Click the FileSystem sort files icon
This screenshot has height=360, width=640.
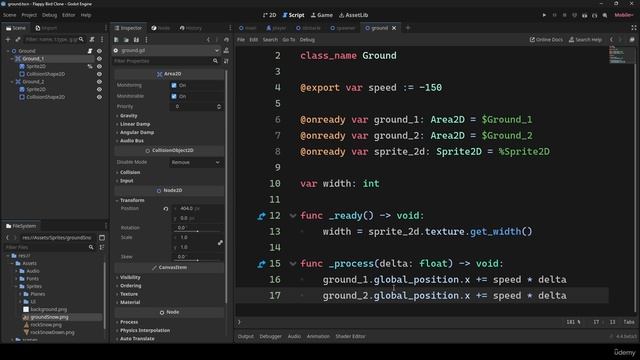pos(102,247)
